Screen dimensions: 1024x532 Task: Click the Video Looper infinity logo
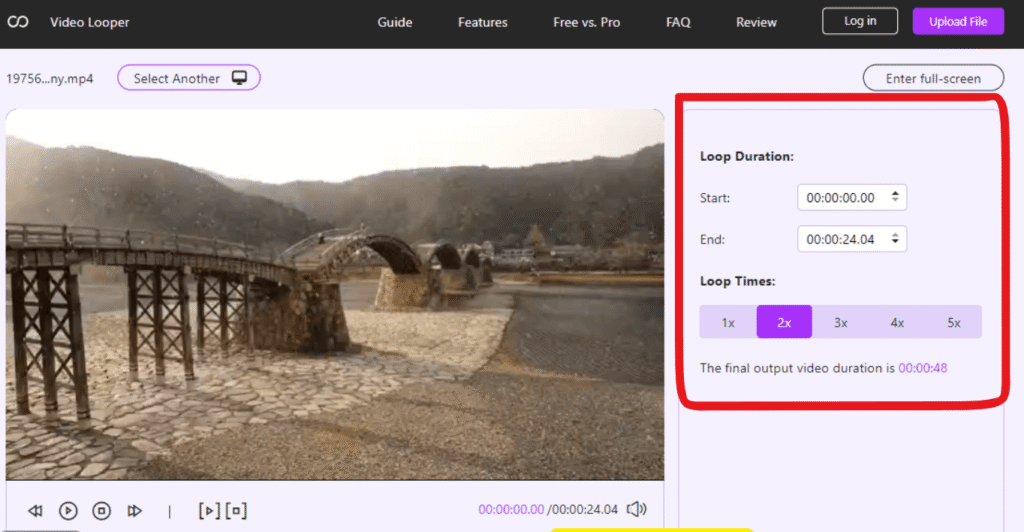pos(18,22)
